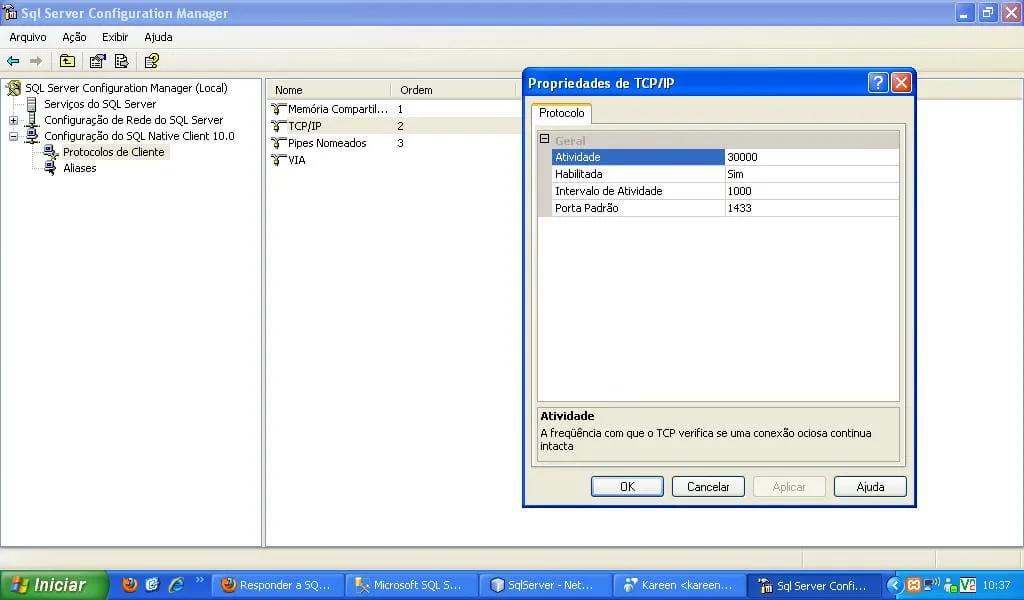This screenshot has width=1024, height=600.
Task: Click the Ajuda button in dialog
Action: coord(870,486)
